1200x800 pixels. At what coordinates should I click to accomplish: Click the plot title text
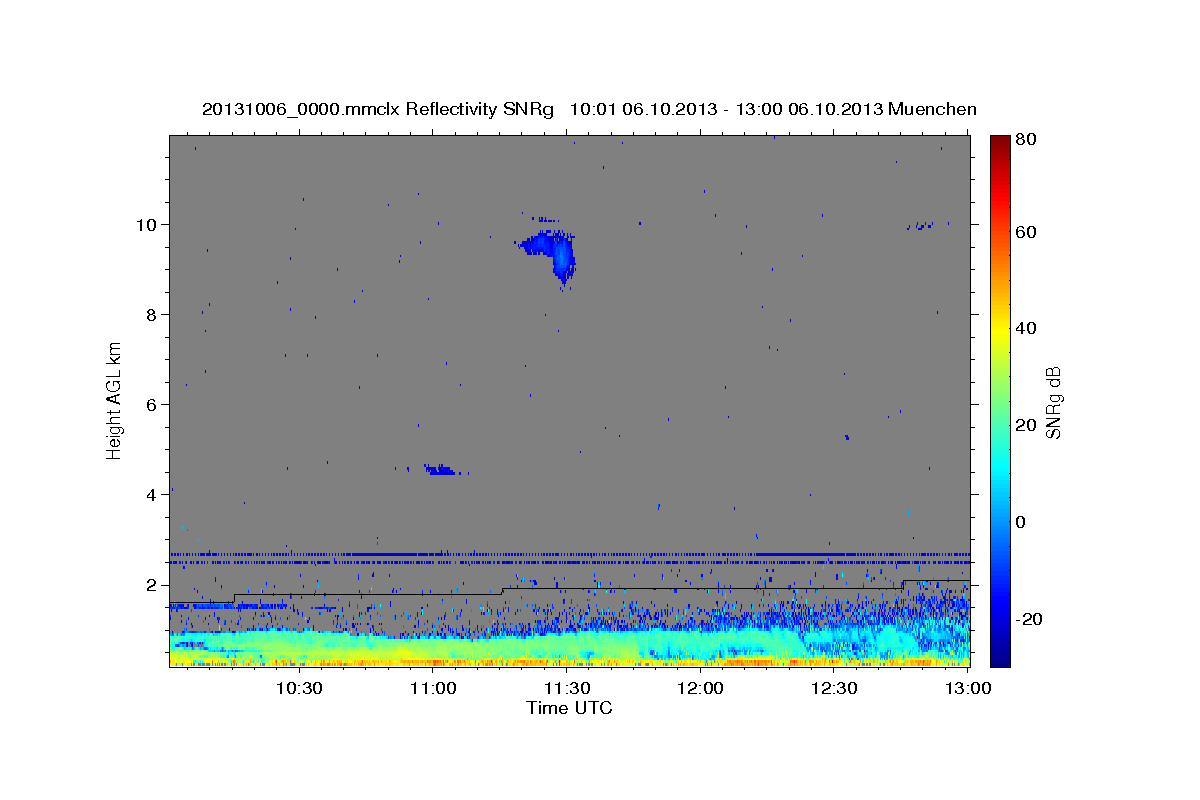click(x=589, y=109)
